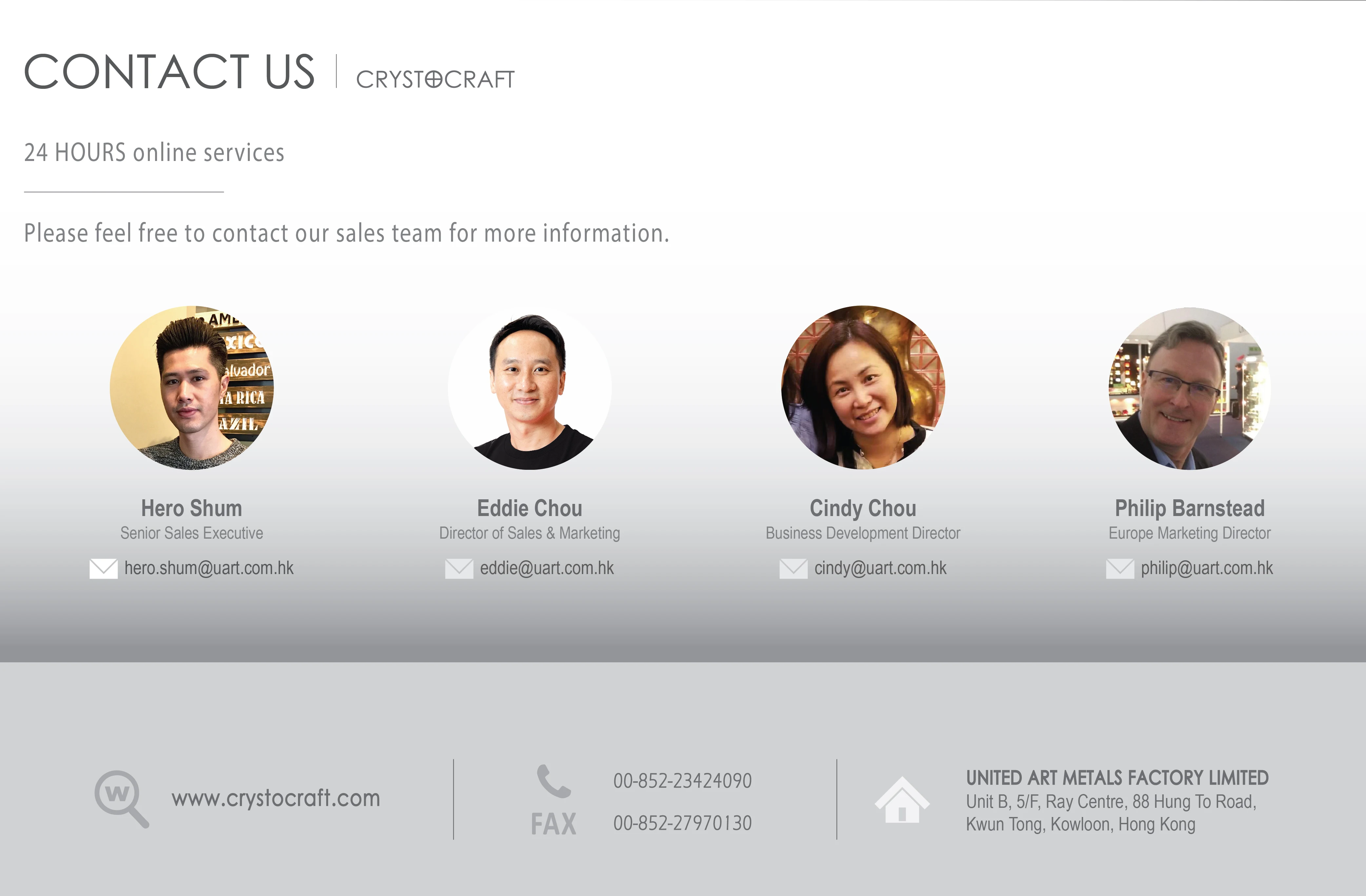1366x896 pixels.
Task: Open the www.crystocraft.com website link
Action: (x=275, y=798)
